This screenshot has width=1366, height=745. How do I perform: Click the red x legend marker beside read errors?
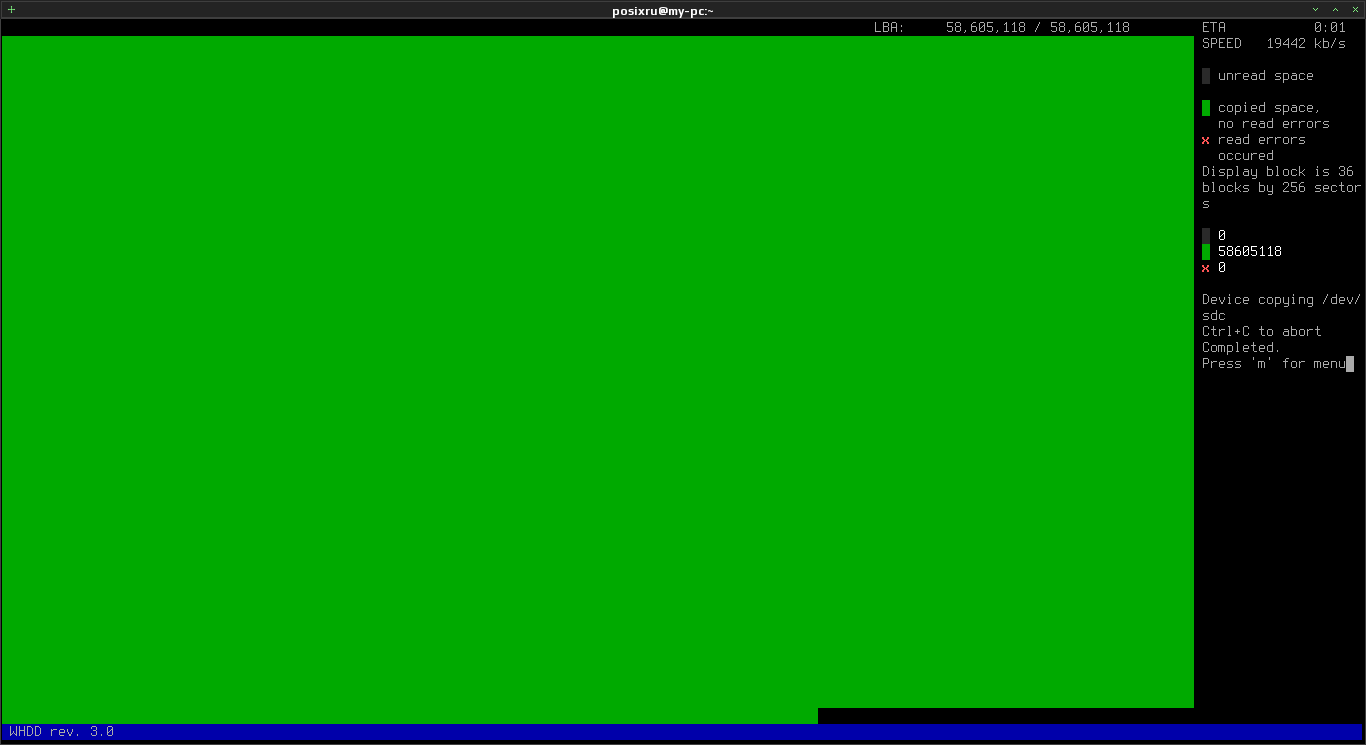coord(1206,140)
